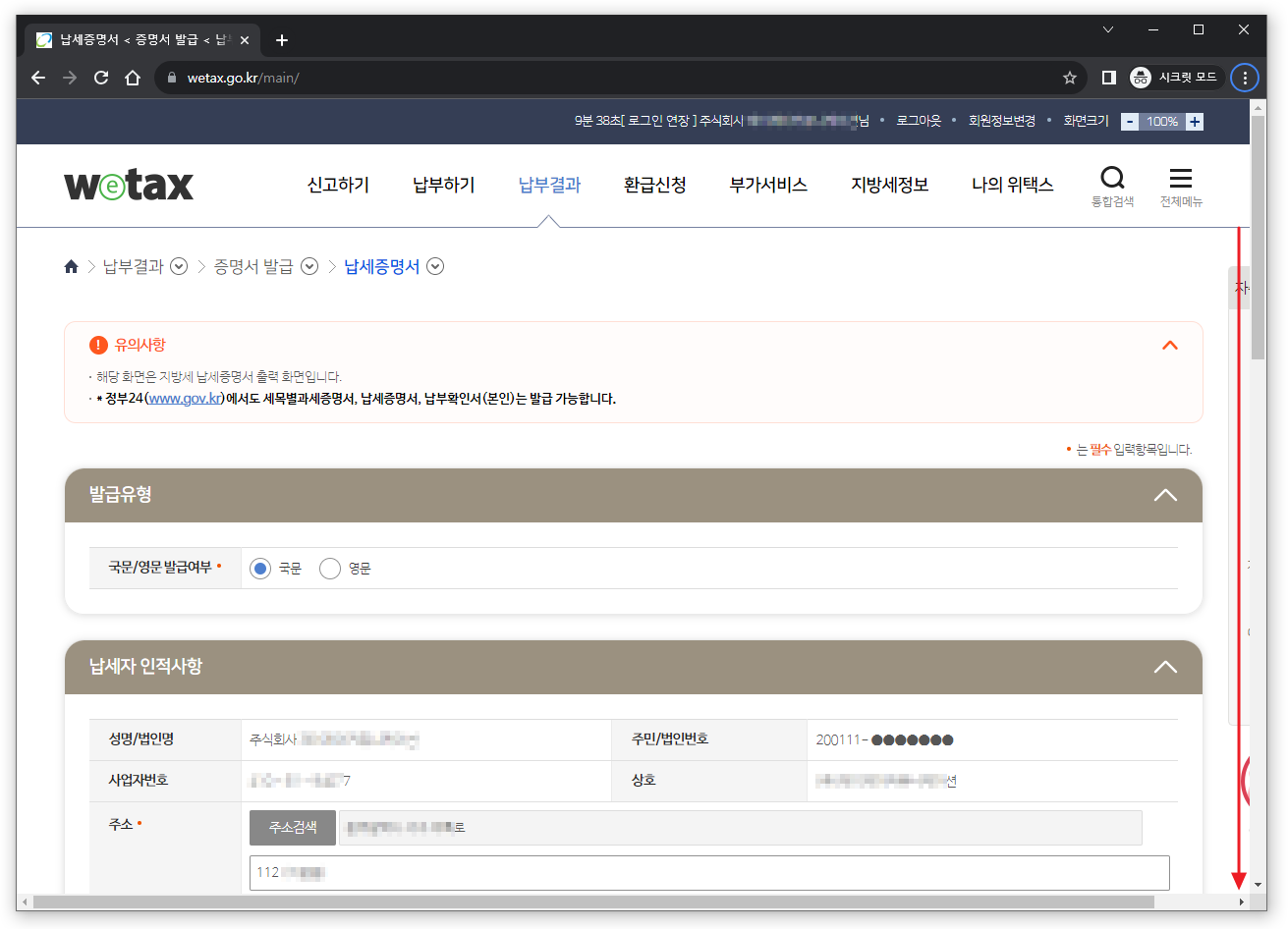The height and width of the screenshot is (929, 1288).
Task: Click the detailed address input field
Action: pos(709,873)
